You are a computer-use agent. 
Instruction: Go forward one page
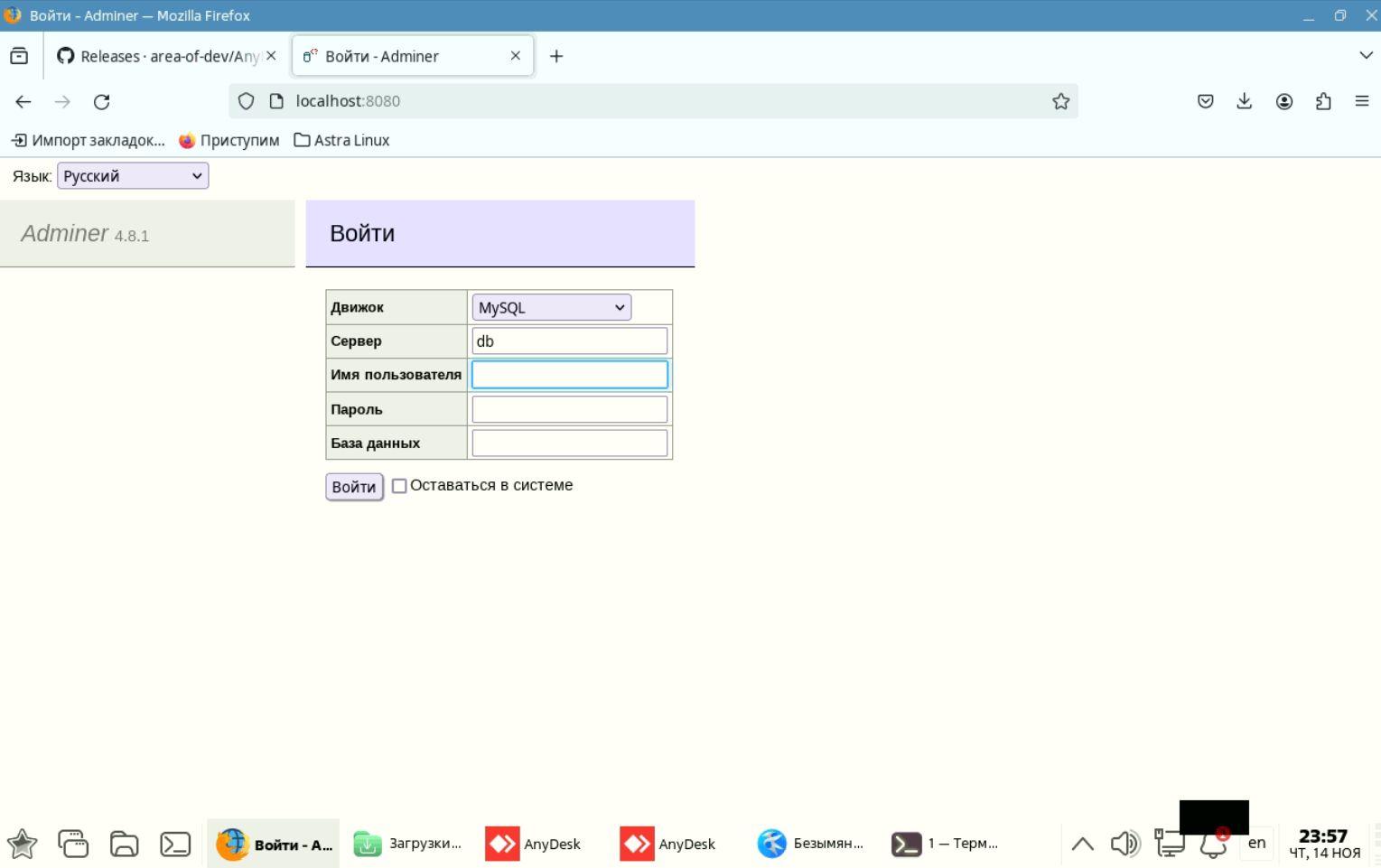pos(62,101)
